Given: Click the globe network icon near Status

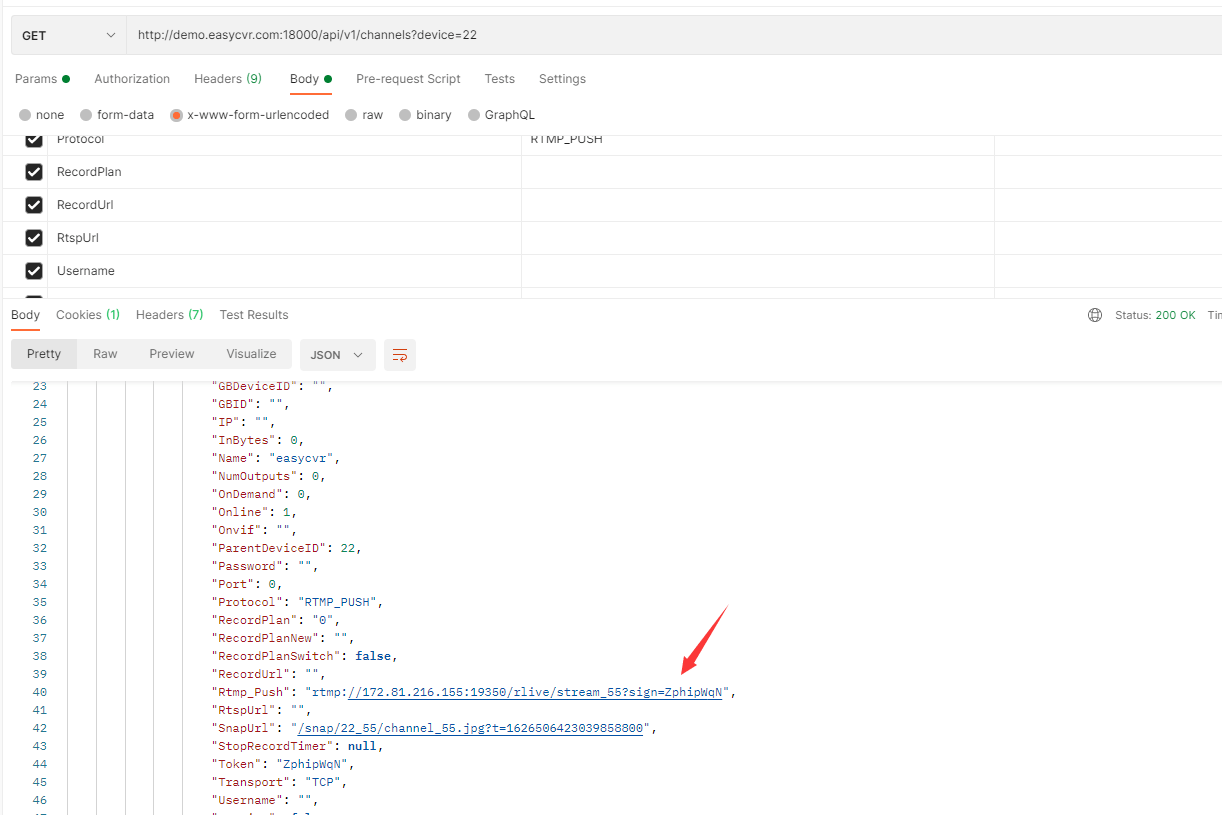Looking at the screenshot, I should (x=1095, y=315).
